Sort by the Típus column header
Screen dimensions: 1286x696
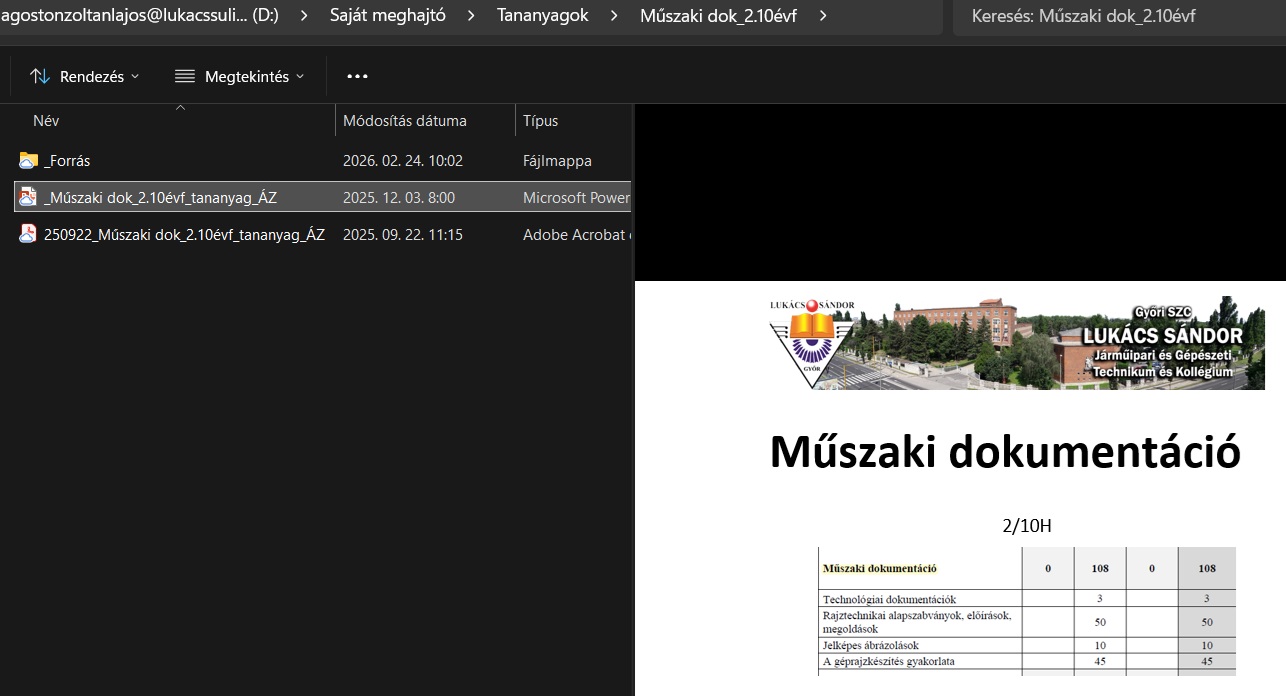(541, 121)
